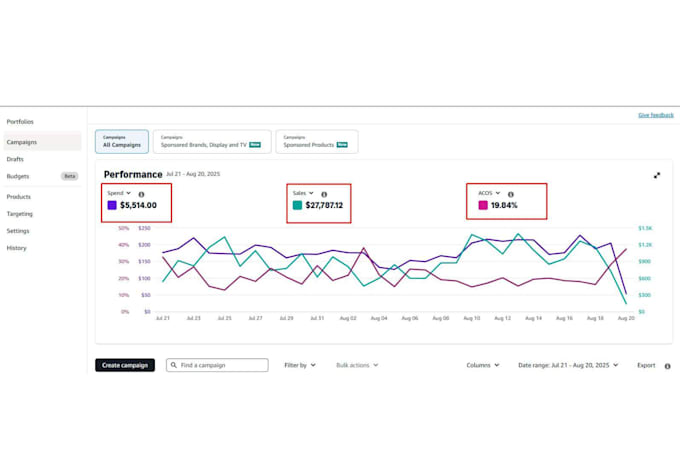The width and height of the screenshot is (680, 459).
Task: Click the Performance heading
Action: [133, 174]
